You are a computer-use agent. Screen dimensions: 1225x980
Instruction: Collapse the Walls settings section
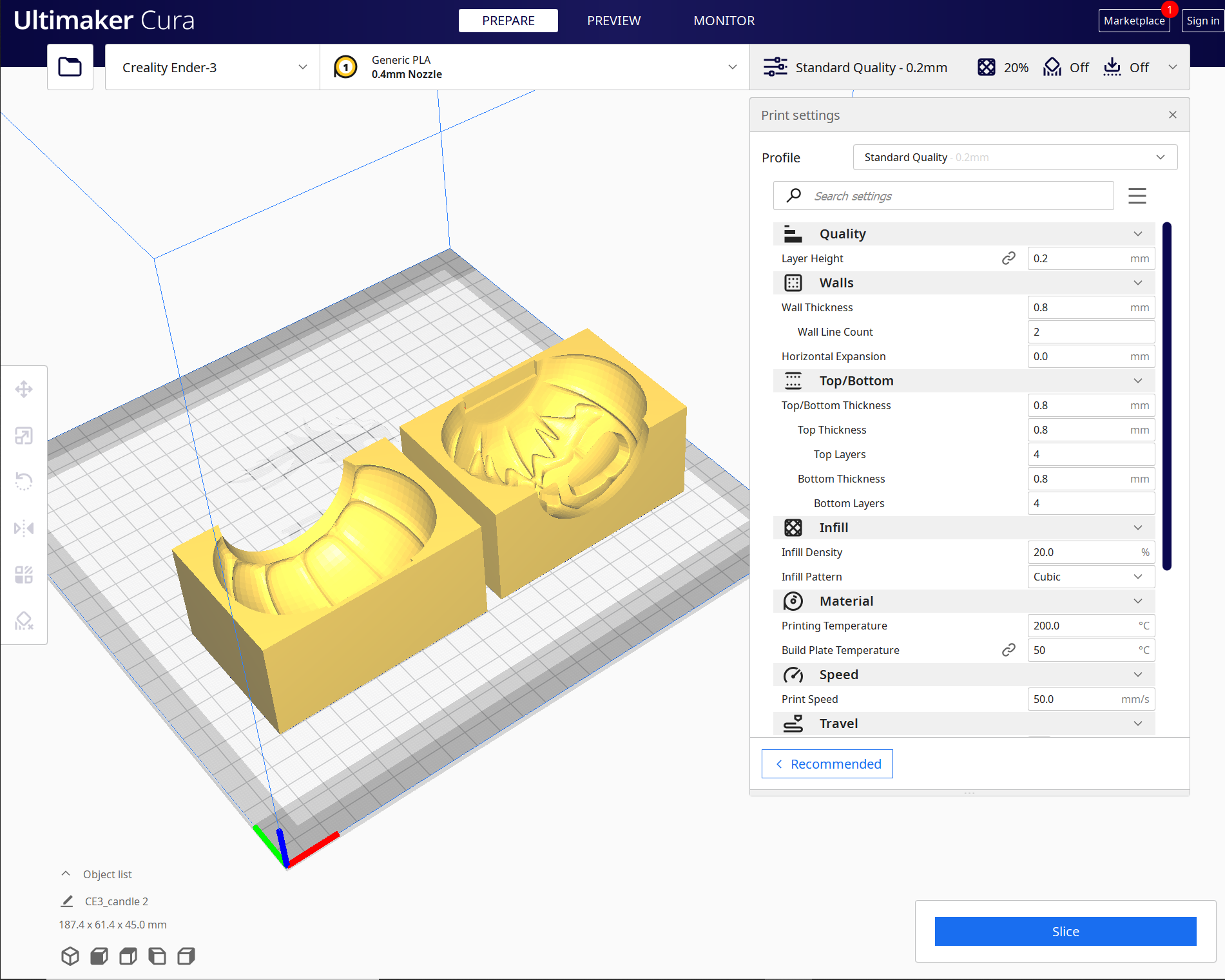[x=964, y=283]
